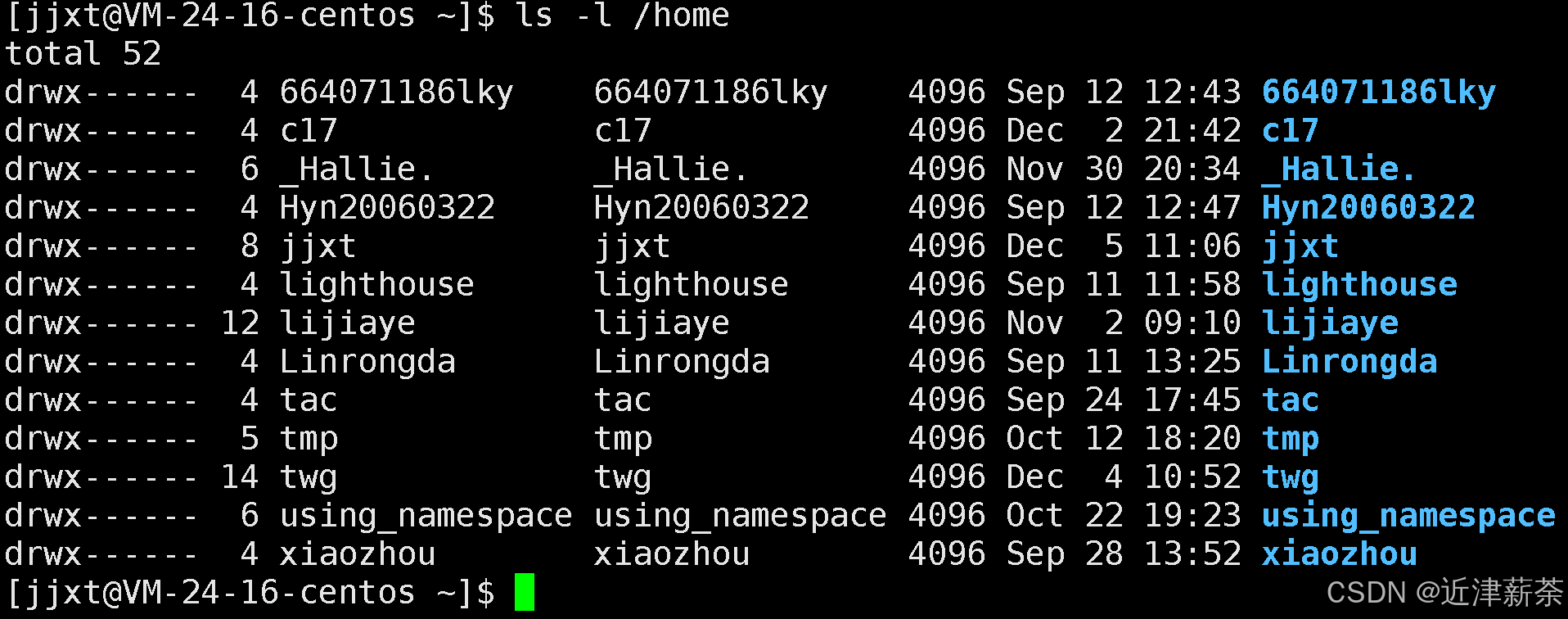Screen dimensions: 1568x619
Task: Click the CSDN watermark text
Action: (1444, 592)
